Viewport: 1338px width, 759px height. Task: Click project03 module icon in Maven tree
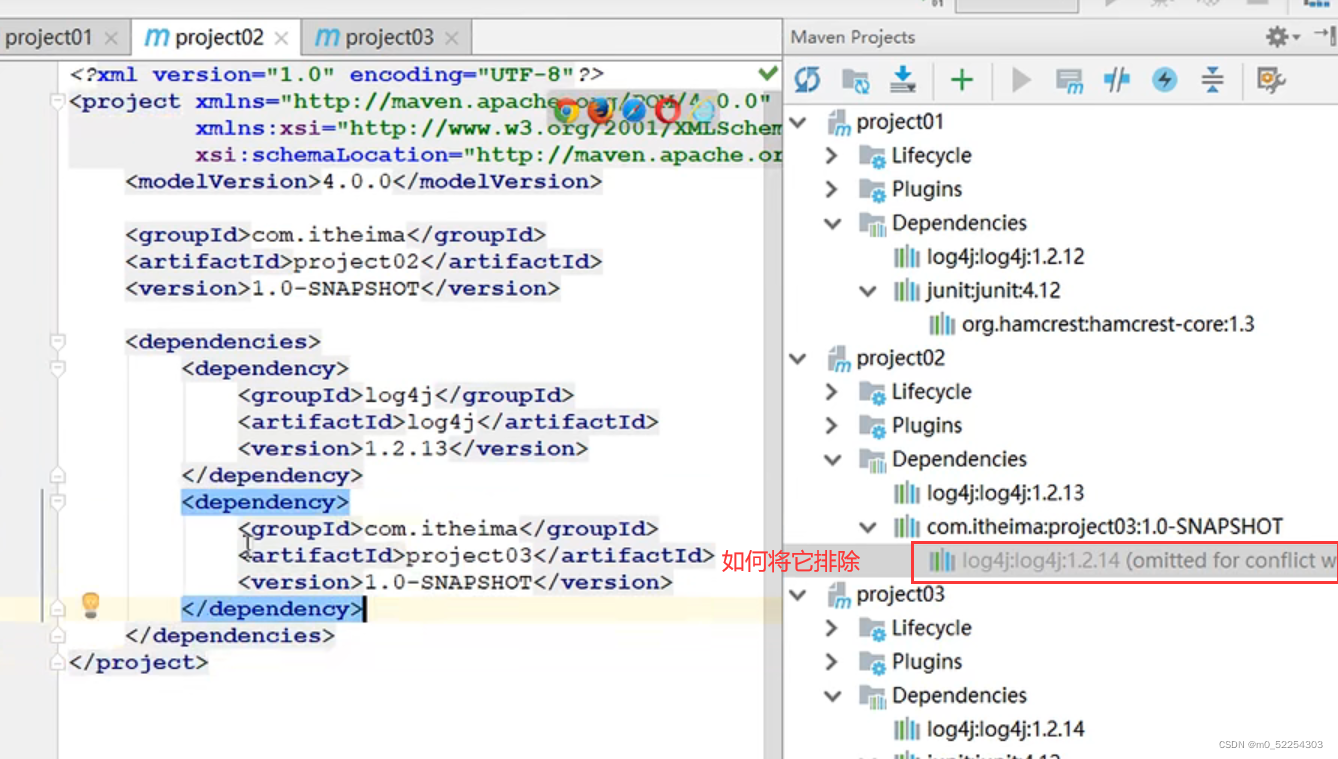click(x=838, y=594)
